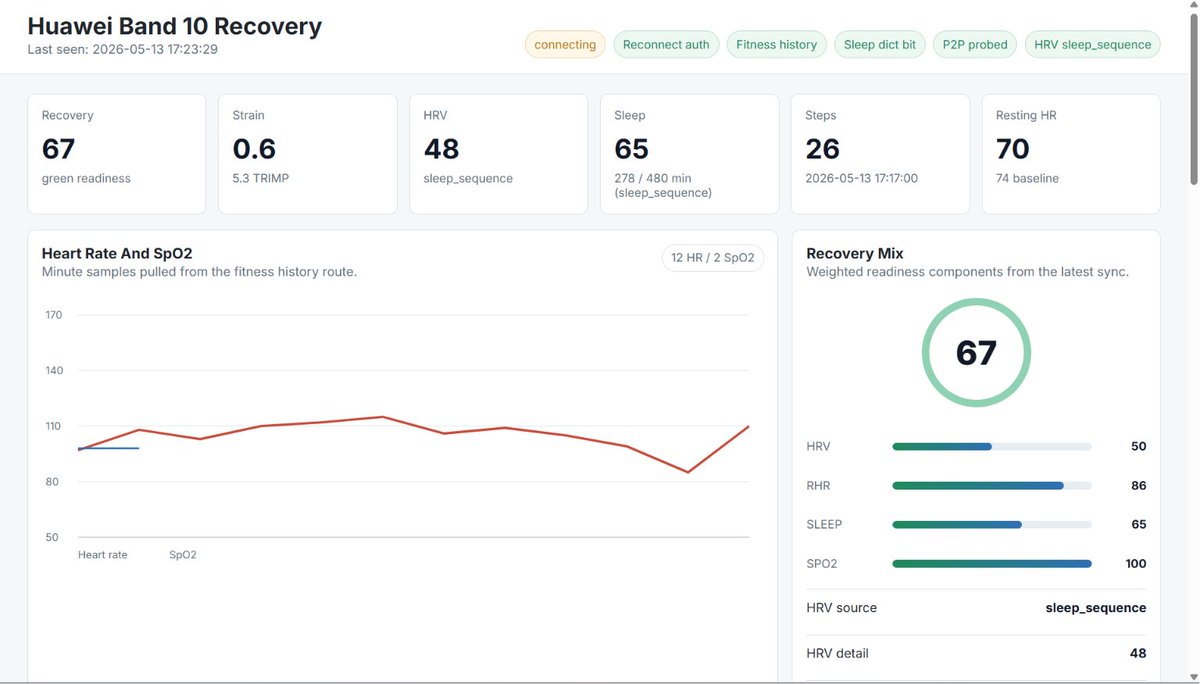This screenshot has height=684, width=1200.
Task: Click the Steps timestamp "2026-05-13 17:17:00"
Action: (x=862, y=179)
